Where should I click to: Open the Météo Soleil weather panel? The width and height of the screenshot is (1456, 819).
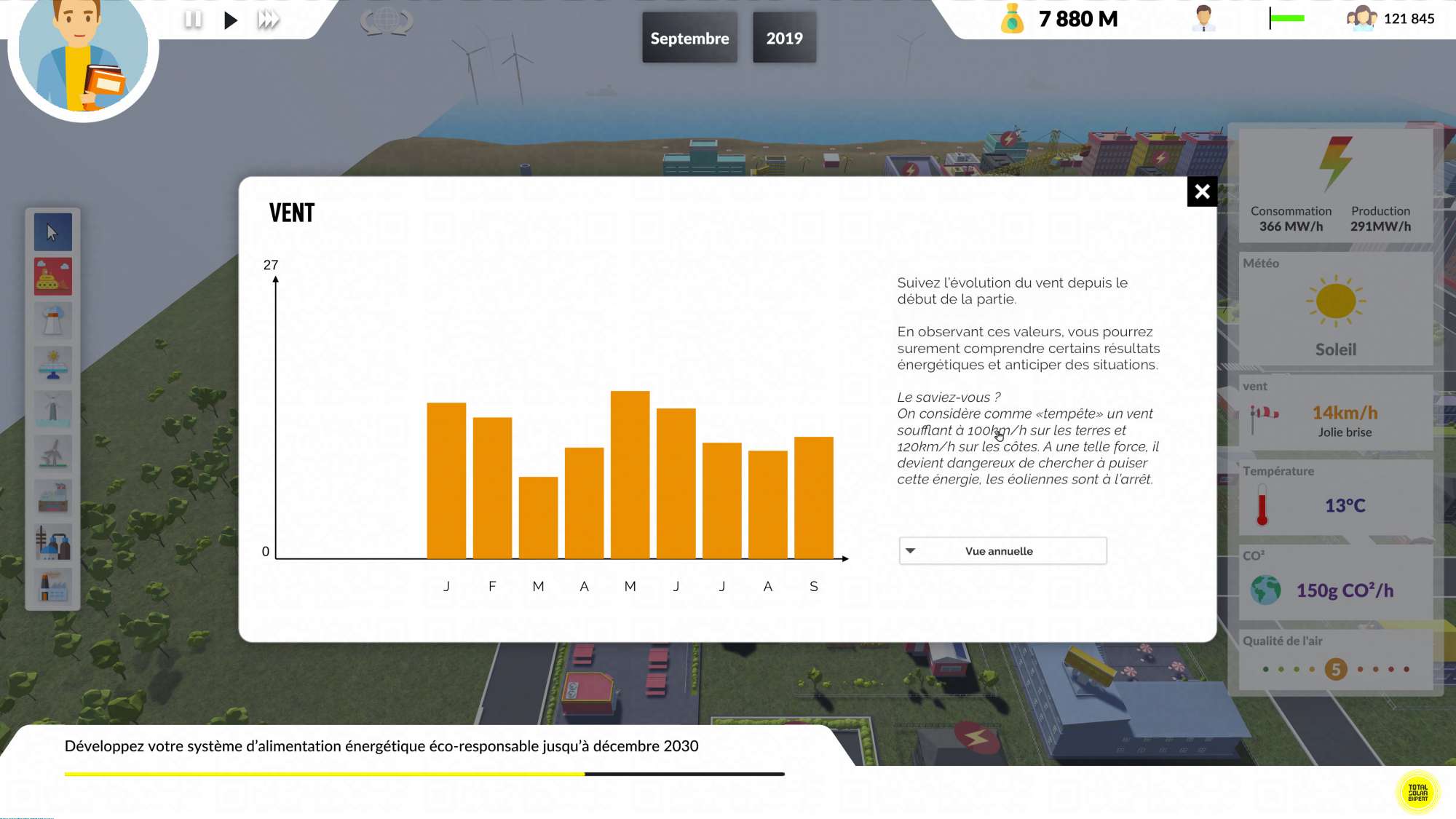click(1335, 309)
